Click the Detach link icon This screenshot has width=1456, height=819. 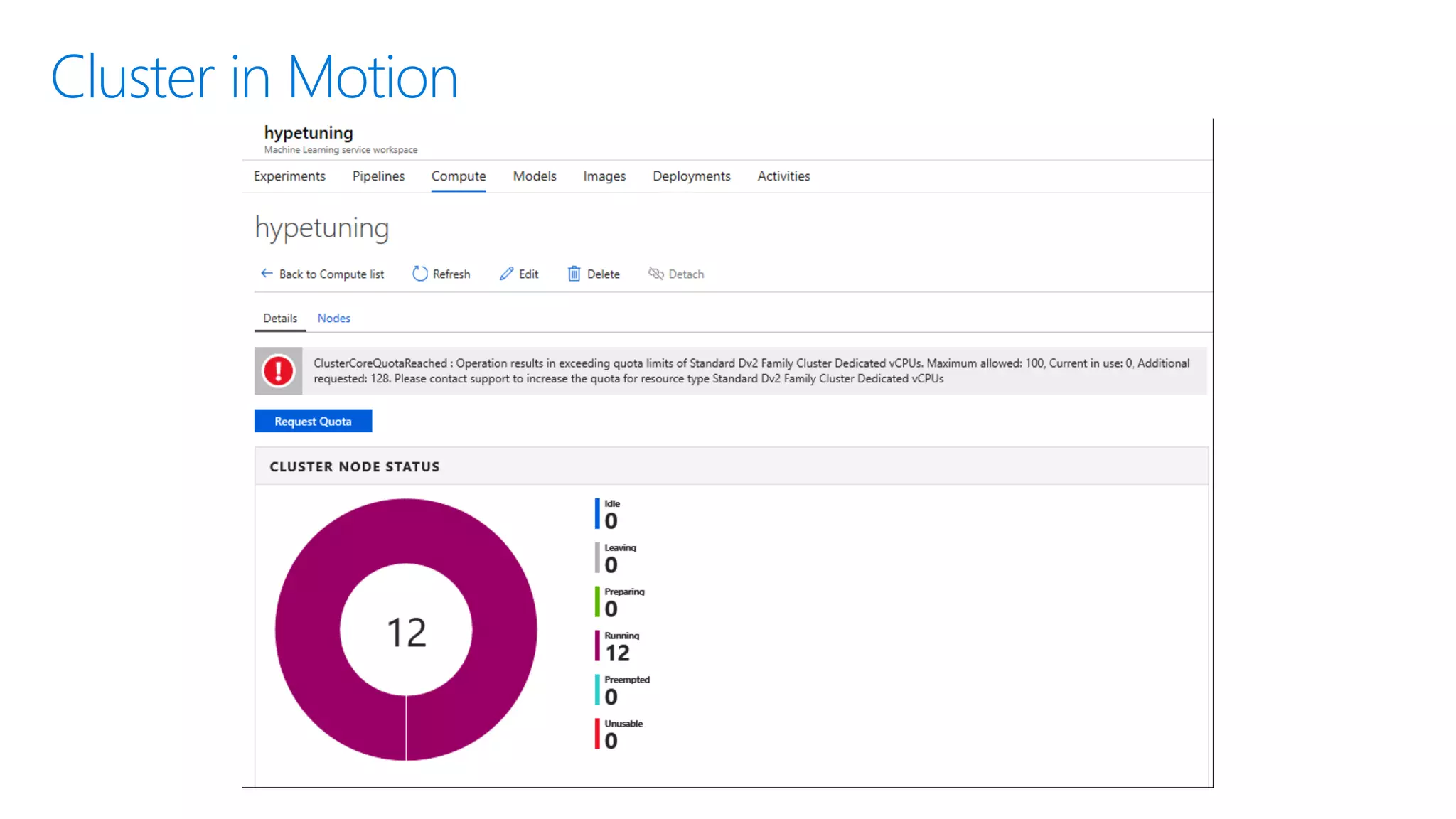click(655, 274)
